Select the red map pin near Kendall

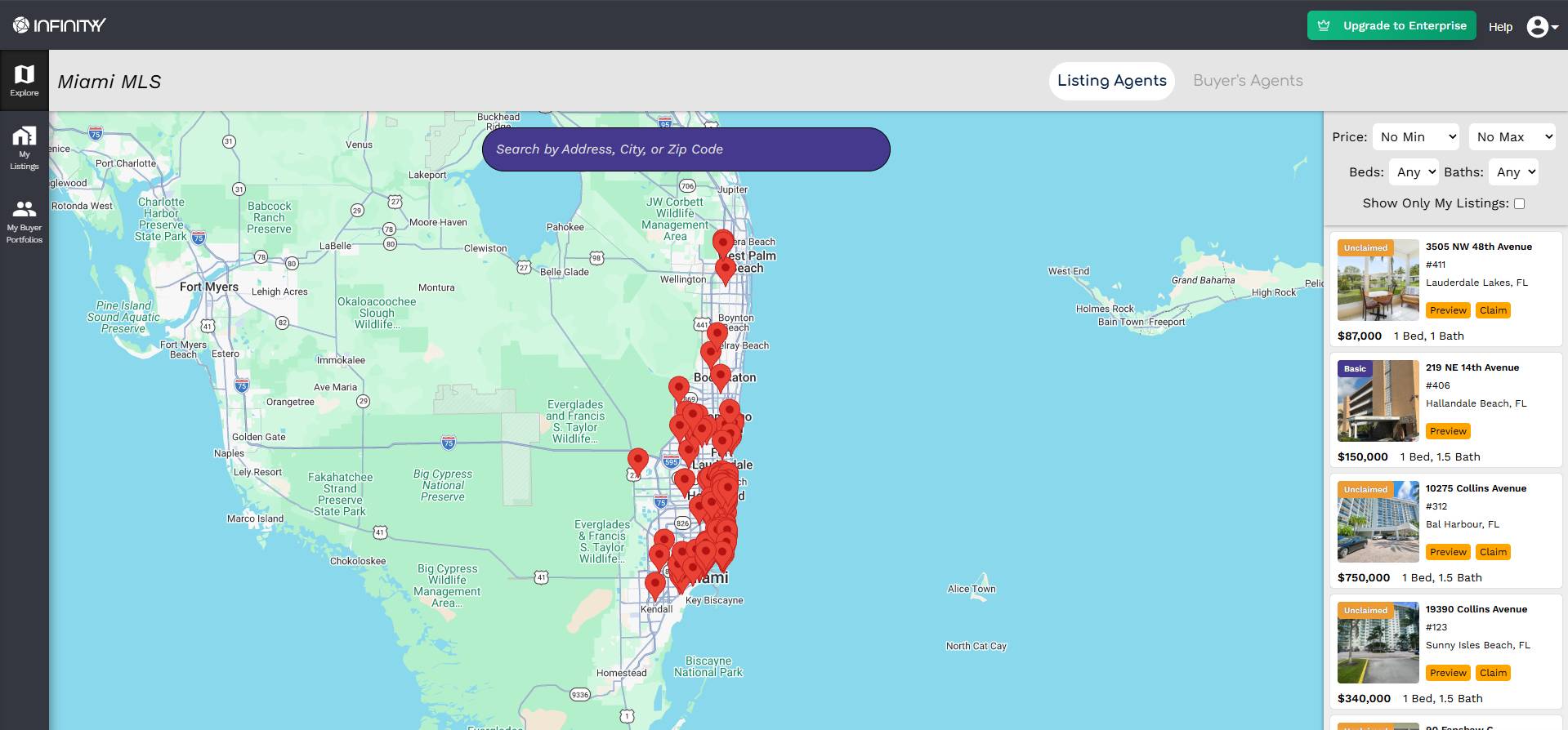[654, 585]
